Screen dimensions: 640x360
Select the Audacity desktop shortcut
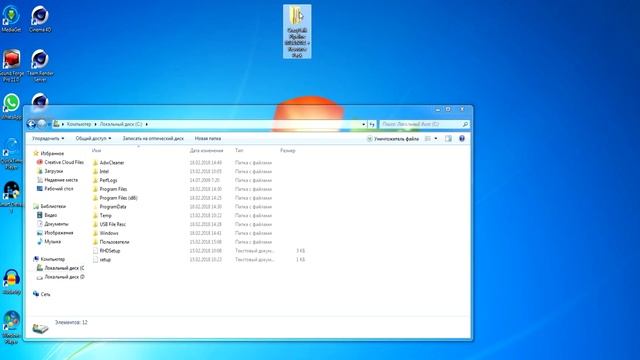pos(11,282)
